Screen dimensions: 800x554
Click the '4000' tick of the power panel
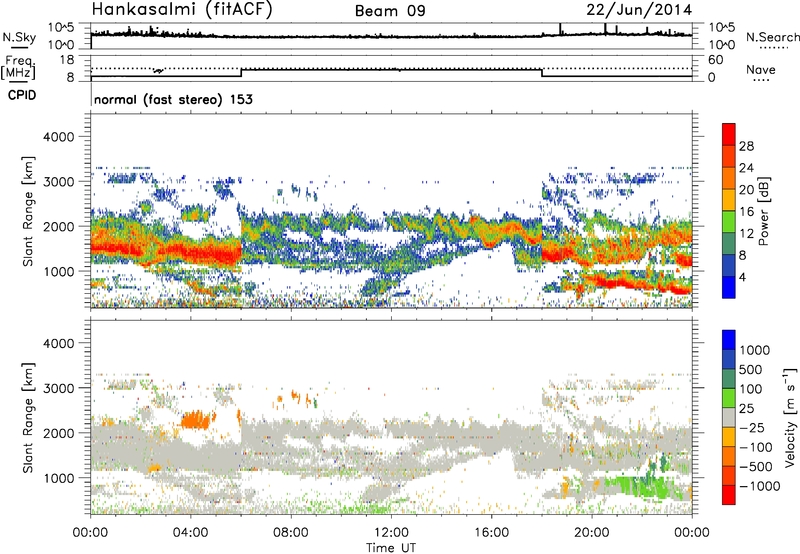pos(58,137)
